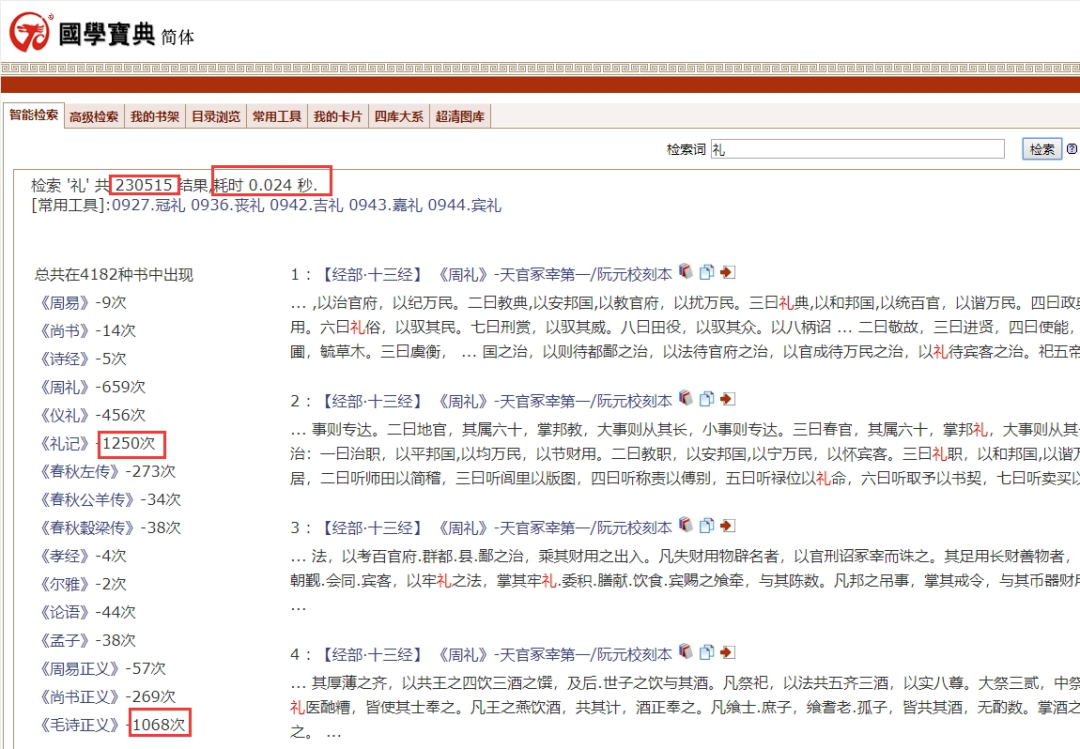This screenshot has width=1080, height=749.
Task: Open the book-reading icon on first 《周礼》 result
Action: click(x=686, y=271)
